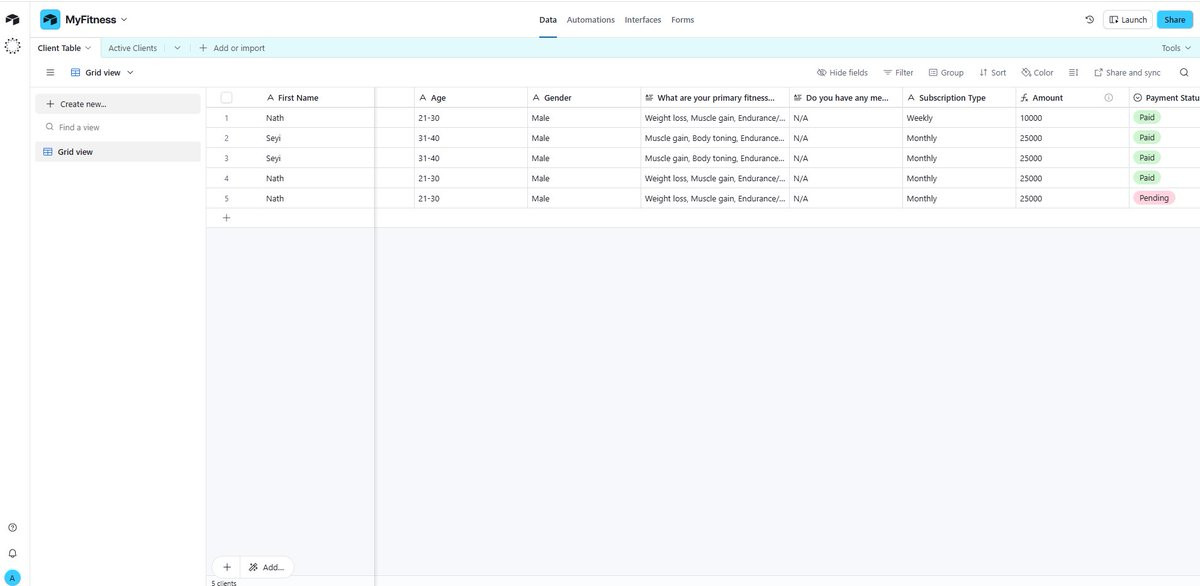Open the Group option
This screenshot has height=586, width=1200.
946,73
